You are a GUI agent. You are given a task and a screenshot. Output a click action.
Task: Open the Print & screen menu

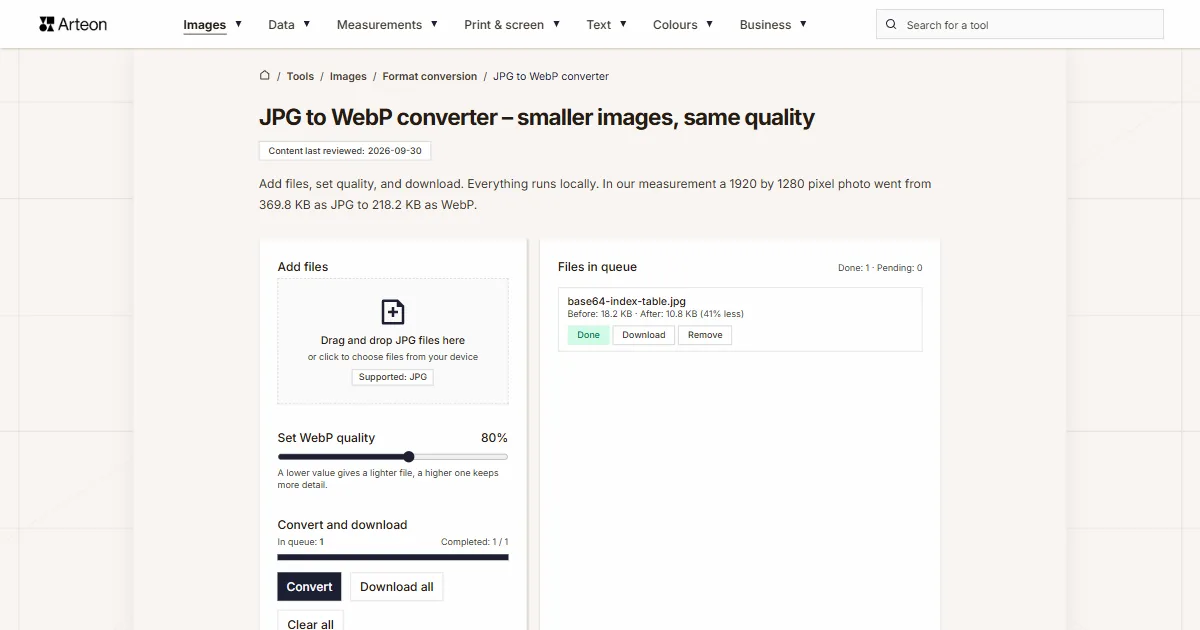(x=512, y=24)
